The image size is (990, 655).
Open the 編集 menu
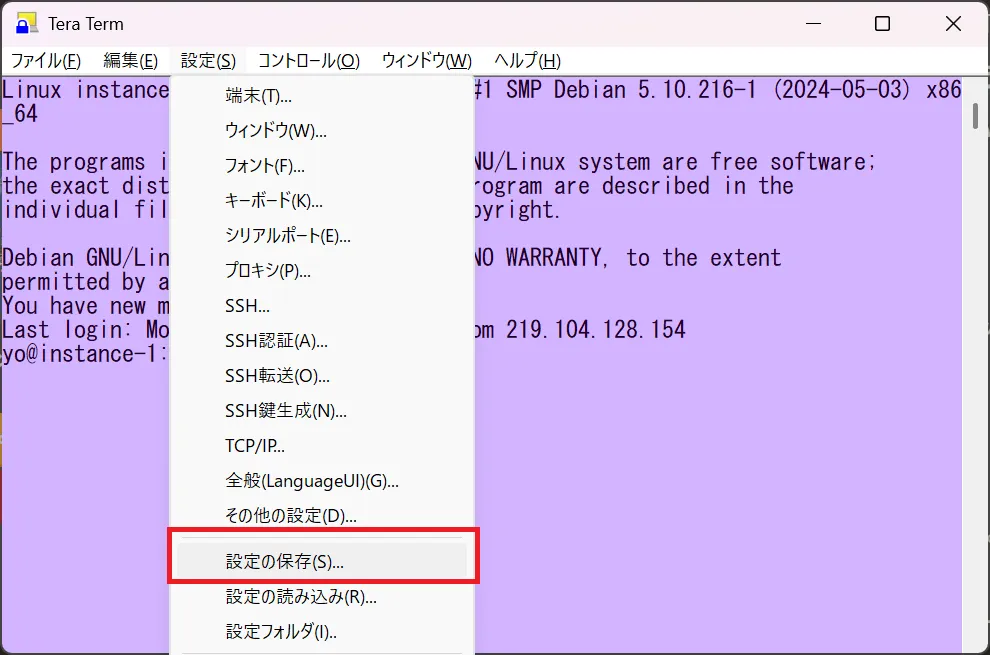129,60
